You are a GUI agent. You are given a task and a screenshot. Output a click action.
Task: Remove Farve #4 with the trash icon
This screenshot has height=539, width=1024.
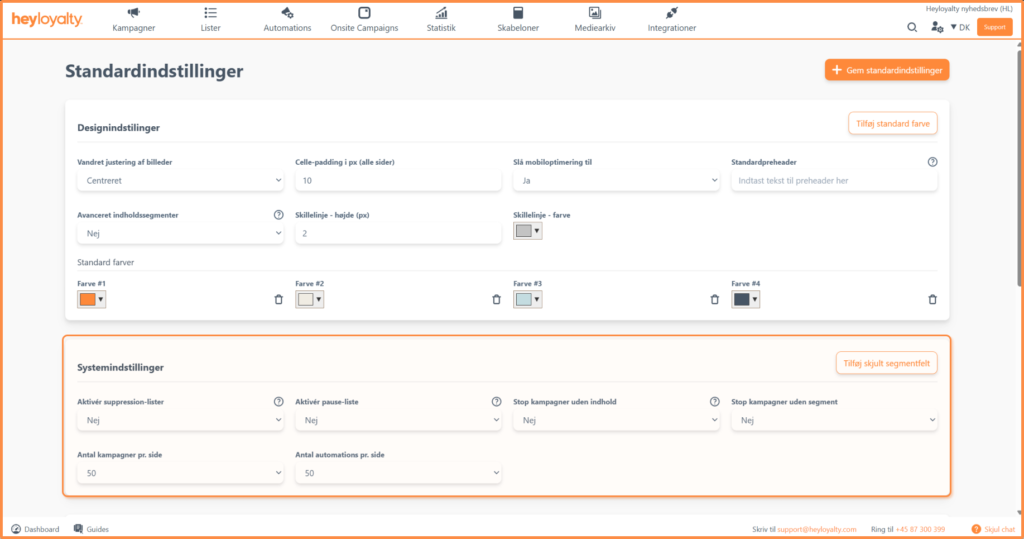click(x=932, y=299)
